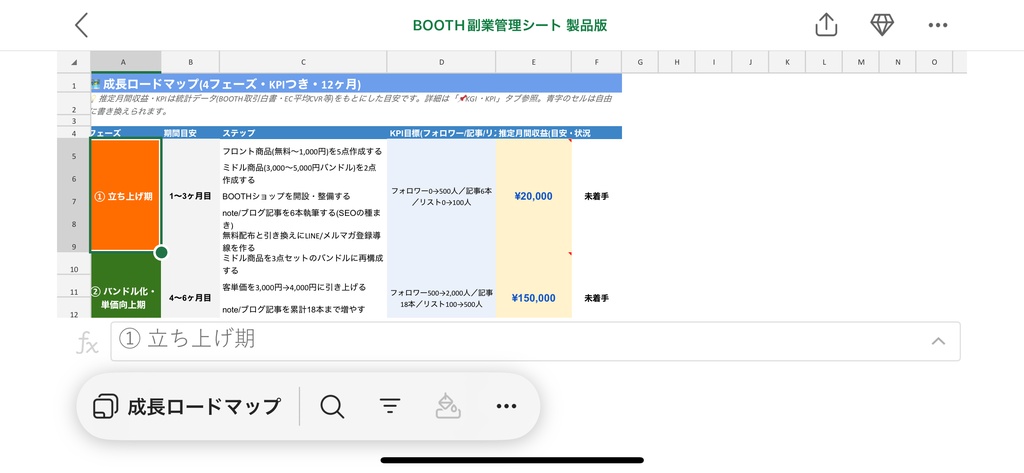
Task: Select step フロント商品(無料〜1,000円)を5点作成する
Action: click(x=303, y=151)
